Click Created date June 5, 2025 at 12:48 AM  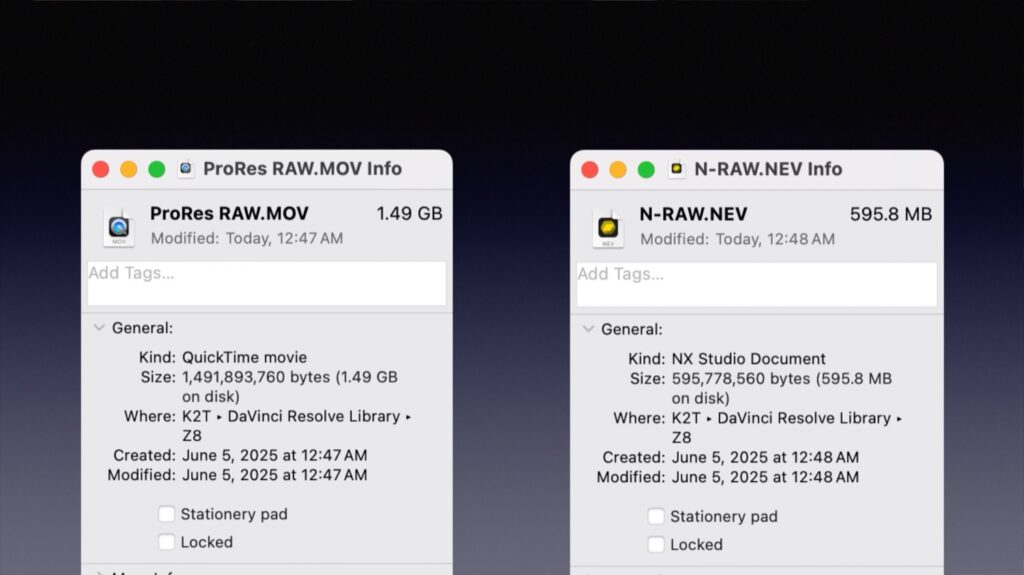[x=765, y=457]
